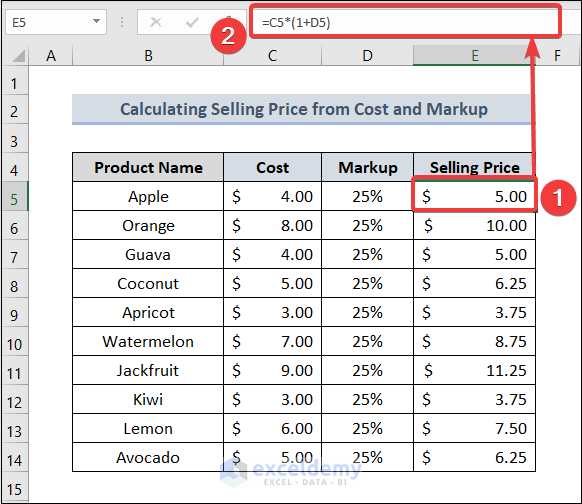This screenshot has height=504, width=582.
Task: Click the Selling Price header cell
Action: 474,167
